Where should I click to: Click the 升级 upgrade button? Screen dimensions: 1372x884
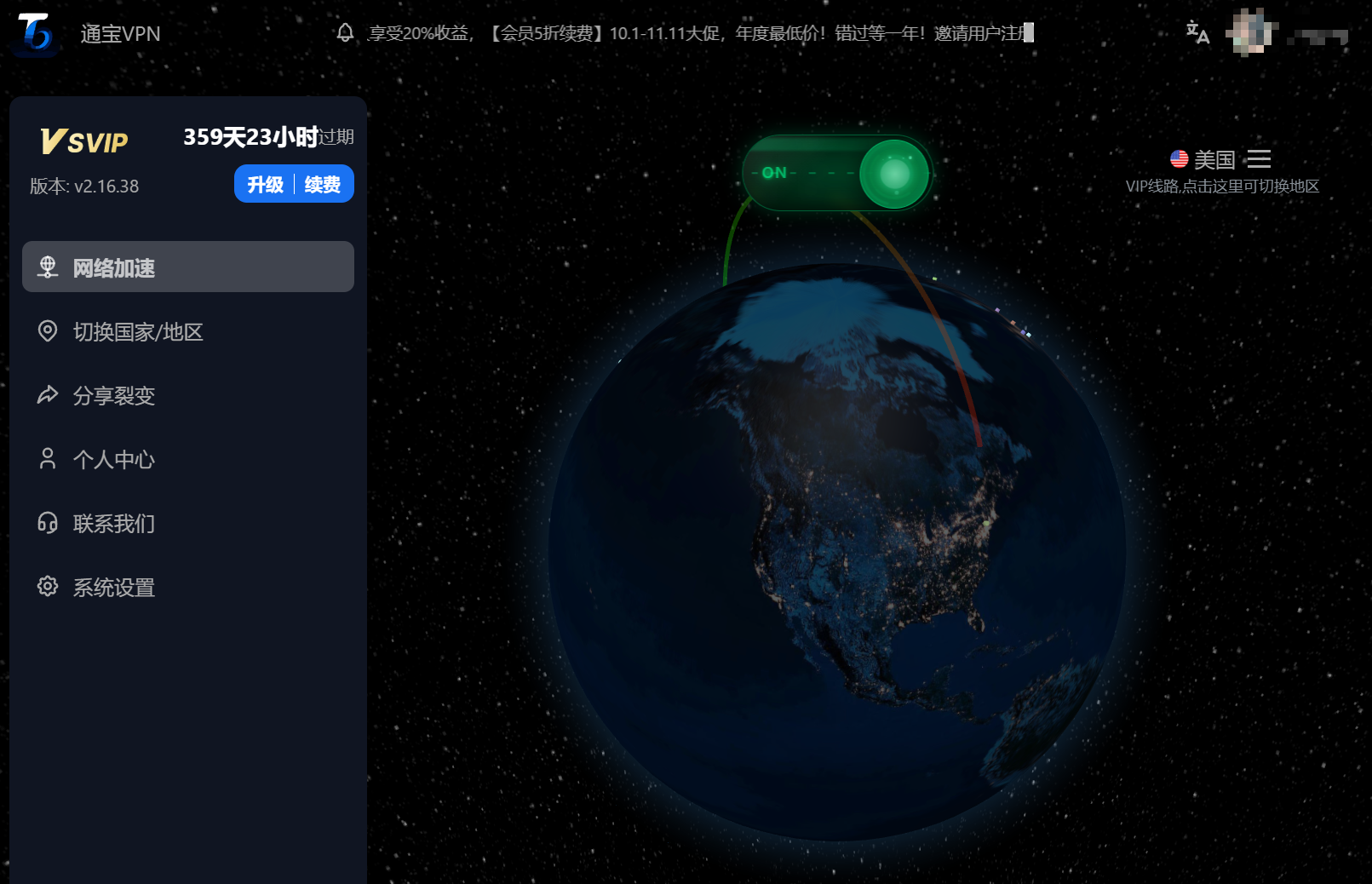click(263, 183)
